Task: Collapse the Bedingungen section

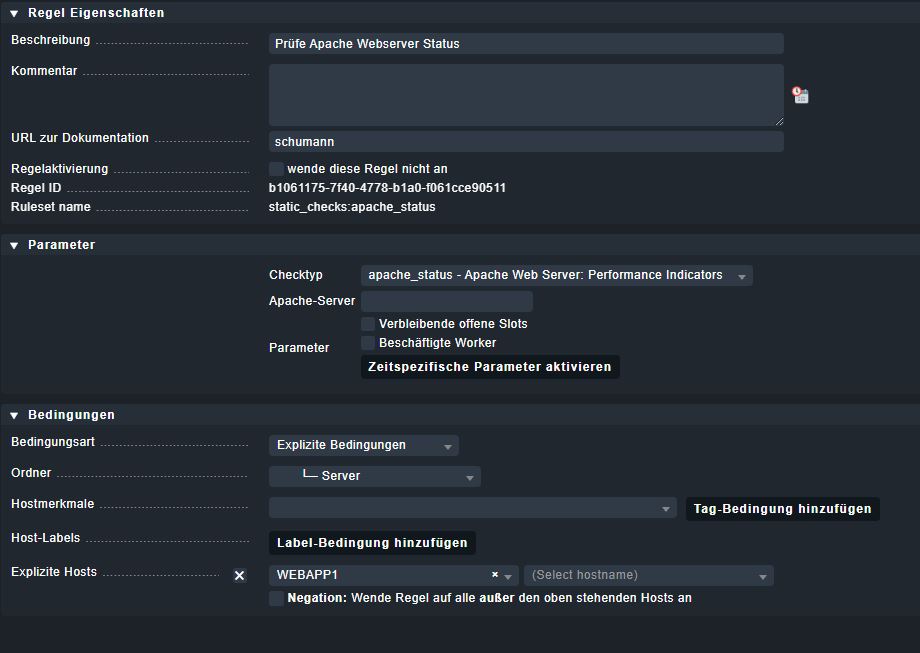Action: [14, 415]
